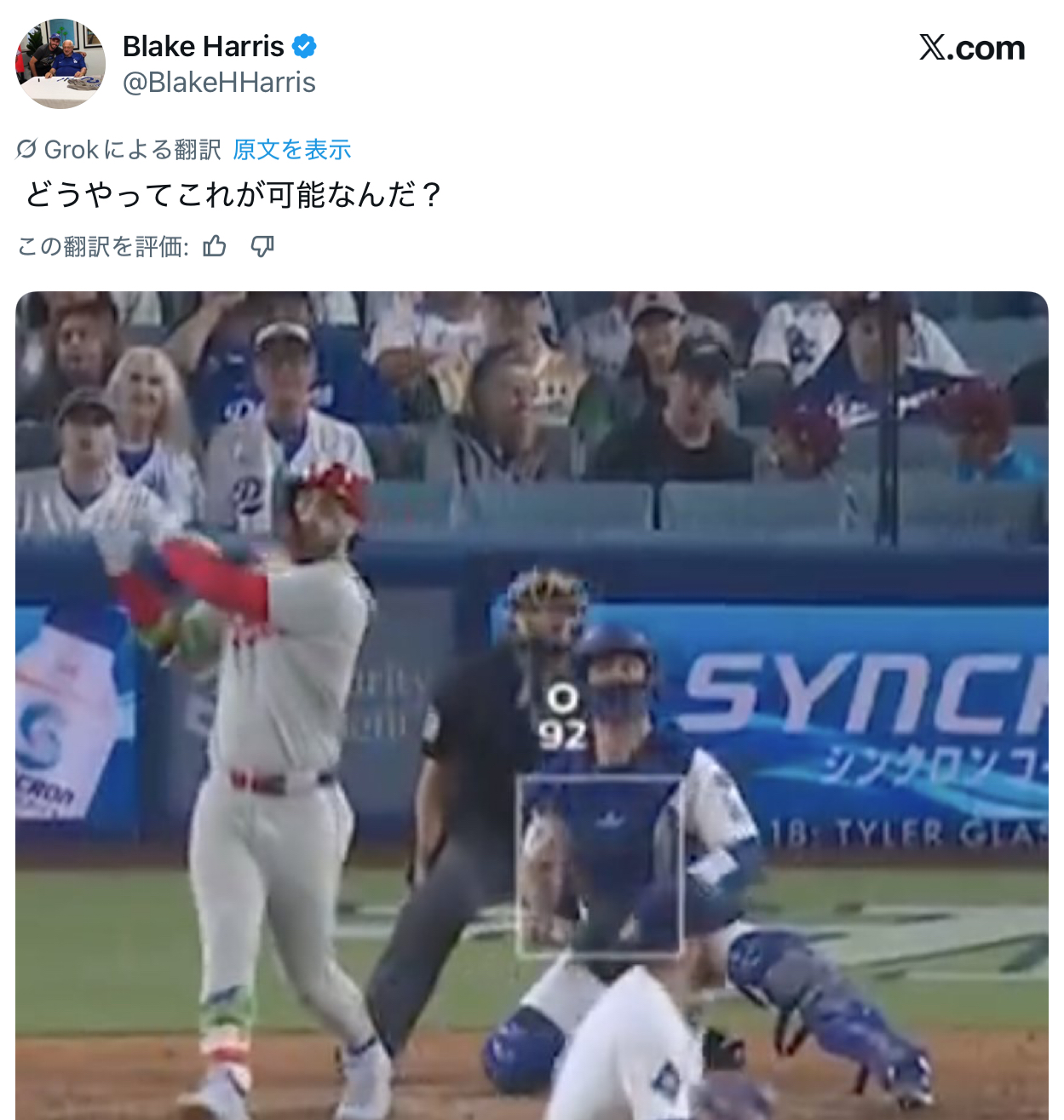Click the Grok translation icon
This screenshot has height=1120, width=1064.
[26, 149]
